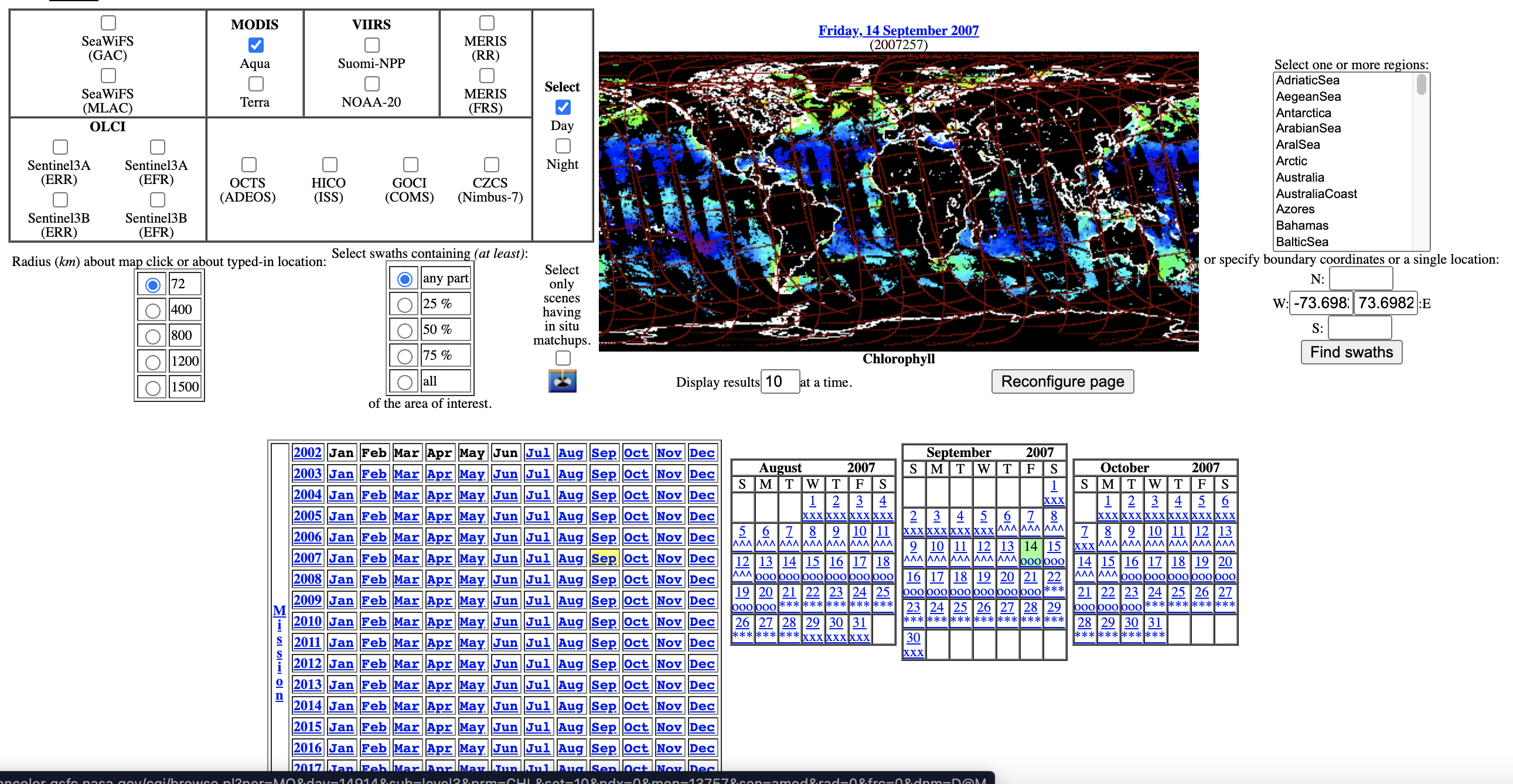Viewport: 1513px width, 784px height.
Task: Check the SeaWiFS (MLAC) checkbox
Action: tap(108, 76)
